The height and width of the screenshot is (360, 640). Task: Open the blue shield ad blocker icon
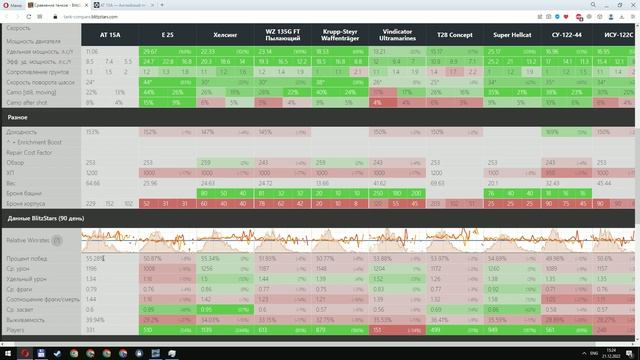point(557,17)
